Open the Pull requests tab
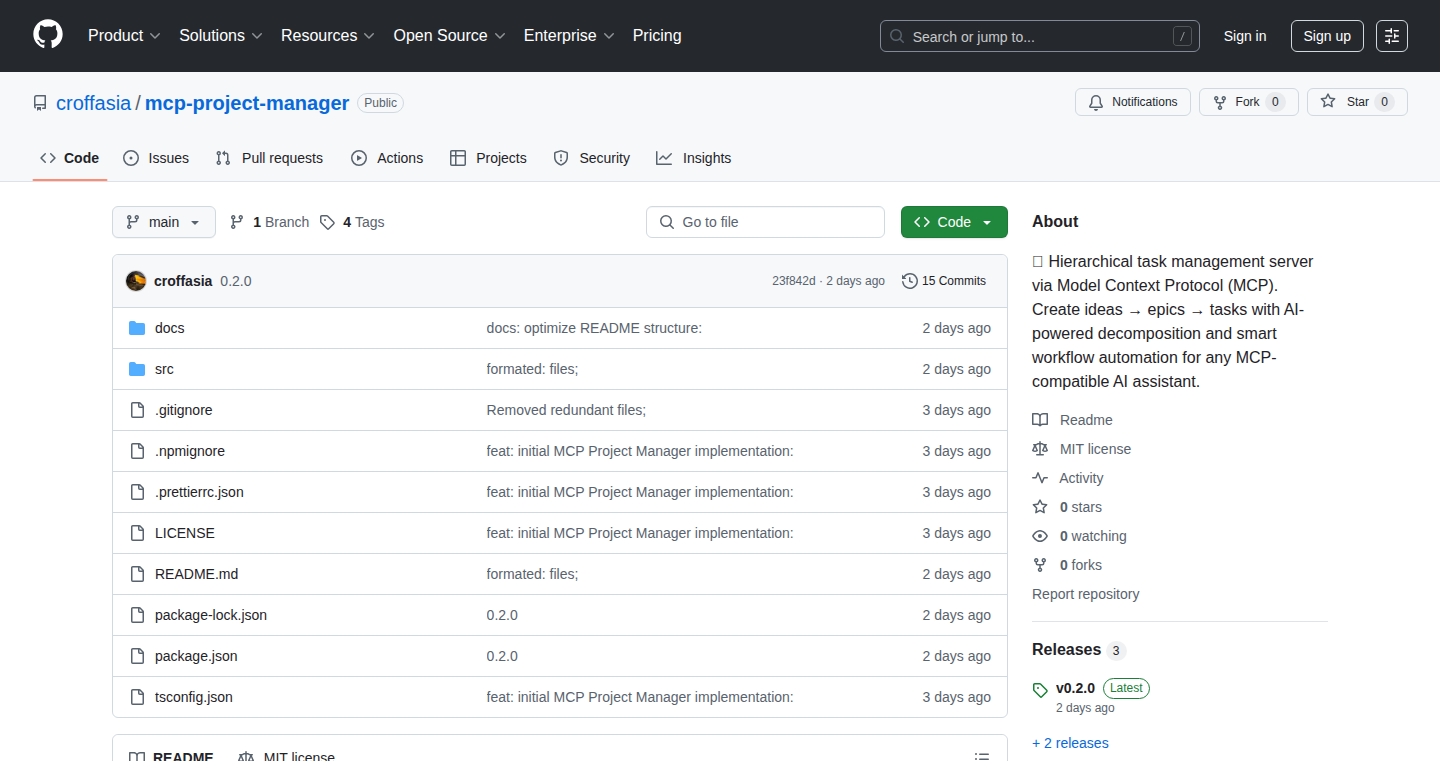 [x=270, y=158]
